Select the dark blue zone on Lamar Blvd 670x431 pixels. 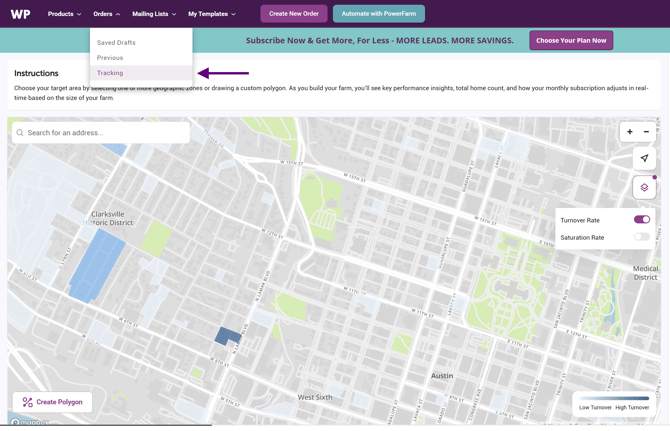tap(226, 336)
